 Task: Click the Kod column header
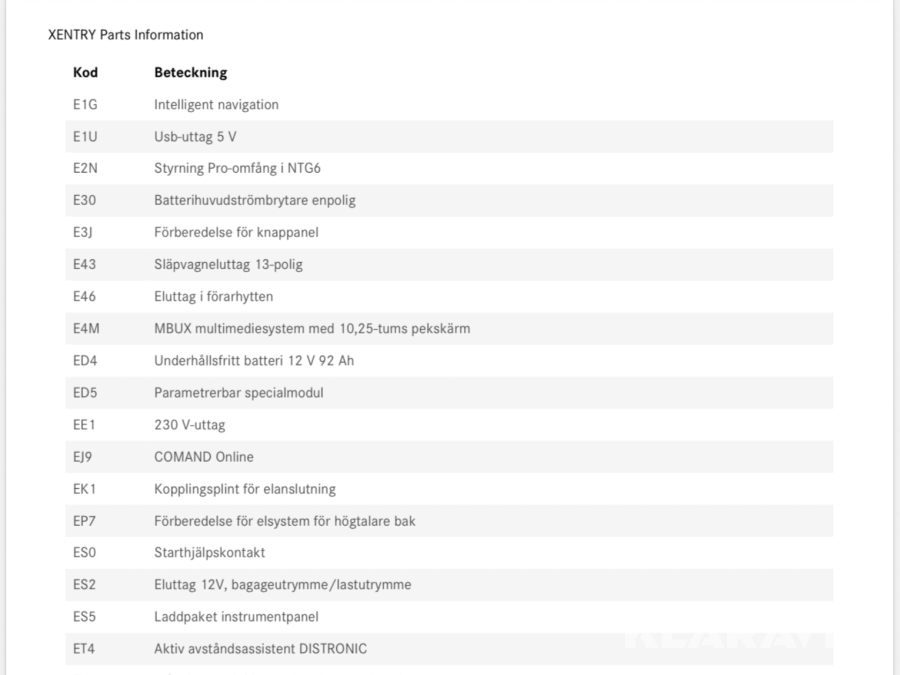tap(85, 73)
